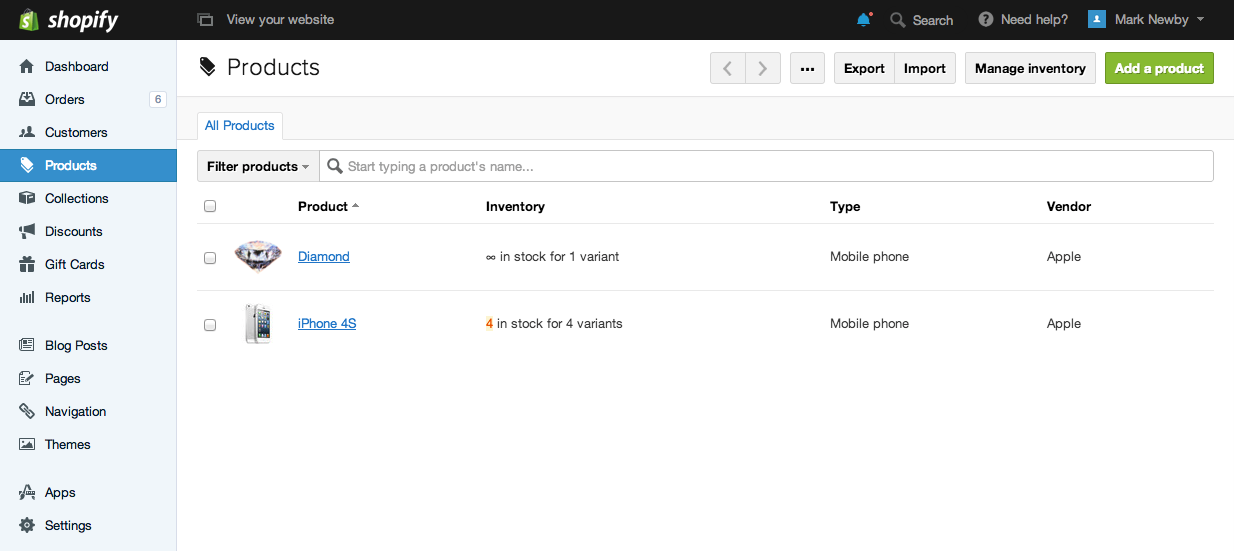
Task: Select Products in the sidebar
Action: coord(88,165)
